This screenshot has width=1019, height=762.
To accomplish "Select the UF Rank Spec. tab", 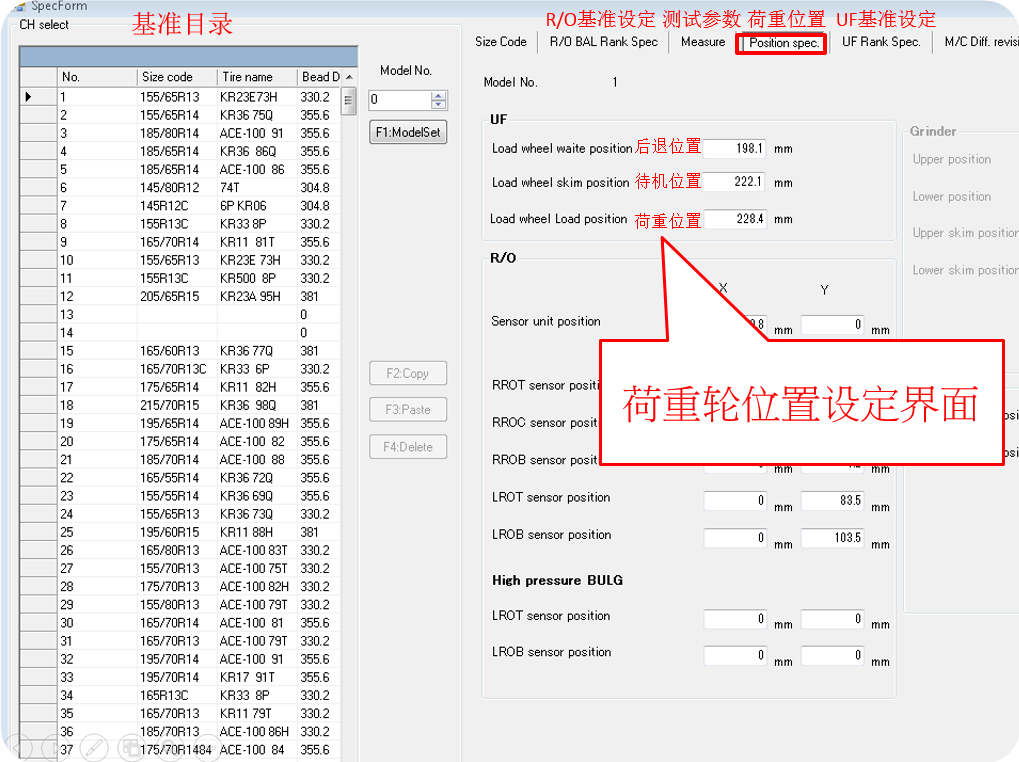I will tap(881, 42).
